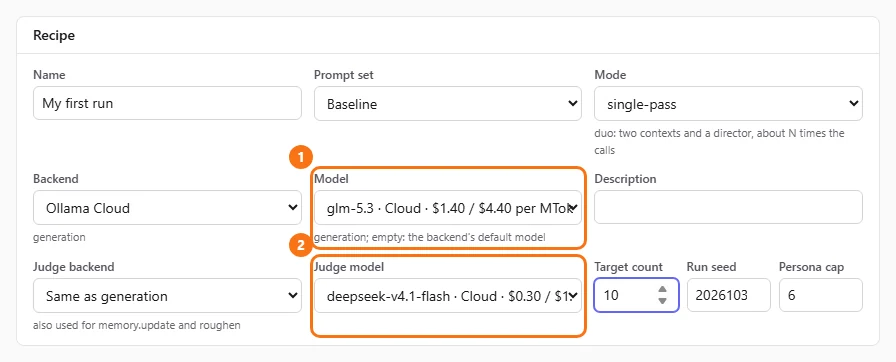
Task: Decrease Target count with the down arrow
Action: click(662, 301)
